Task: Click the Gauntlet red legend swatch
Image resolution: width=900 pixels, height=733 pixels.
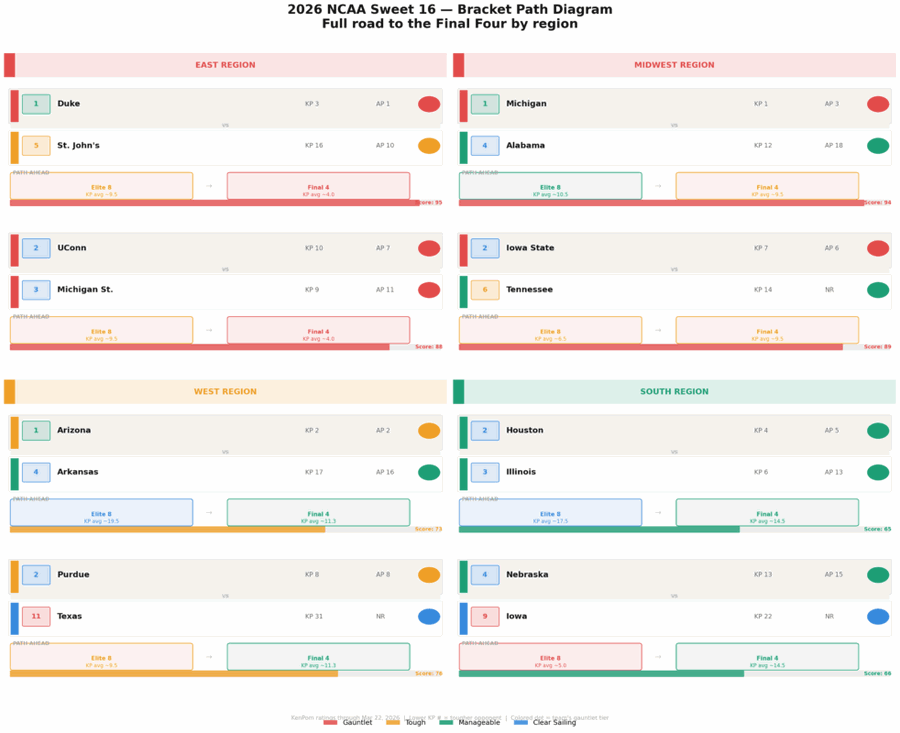Action: click(x=330, y=722)
